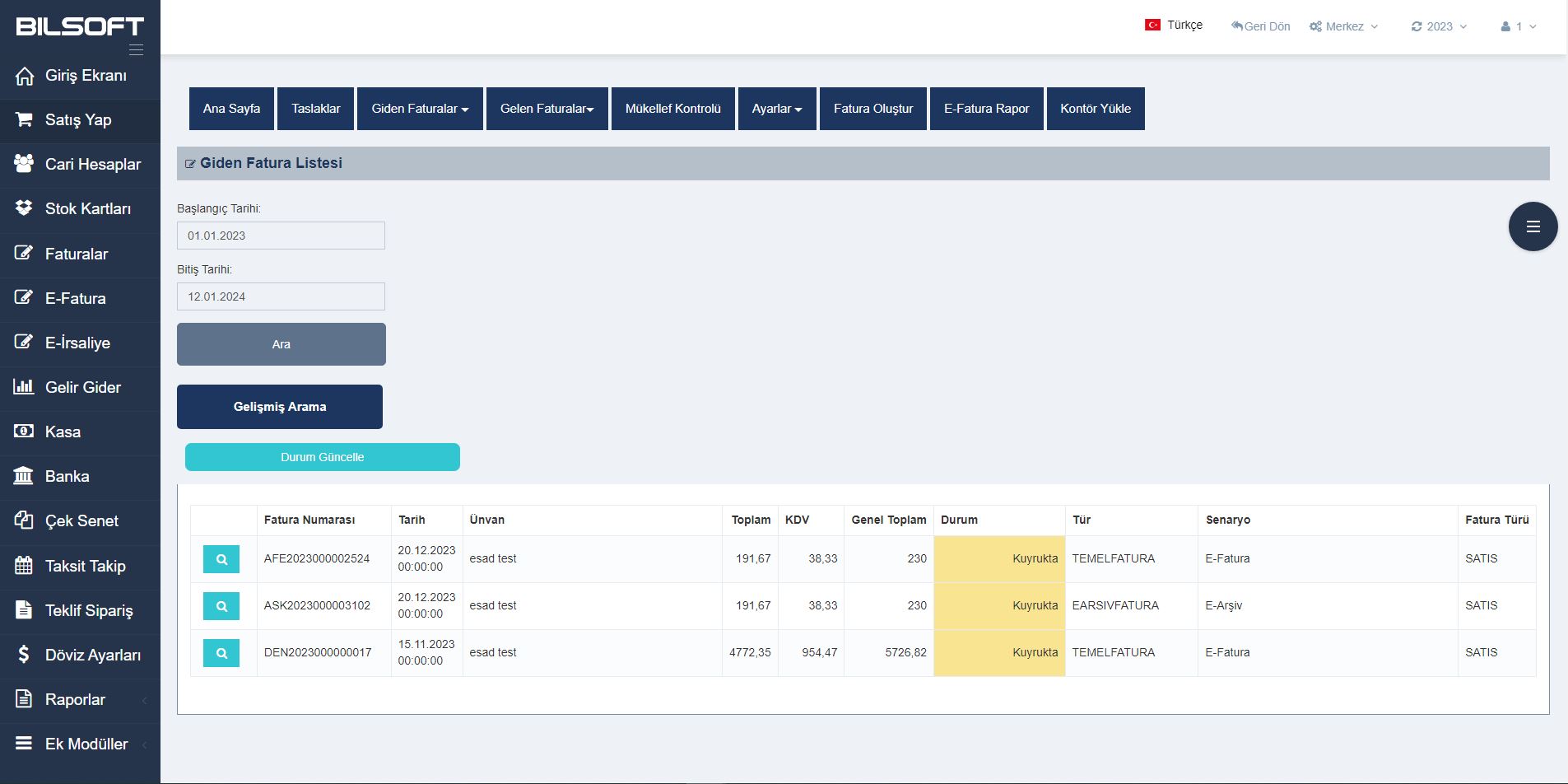The width and height of the screenshot is (1568, 784).
Task: Click the Turkish flag language icon
Action: 1152,26
